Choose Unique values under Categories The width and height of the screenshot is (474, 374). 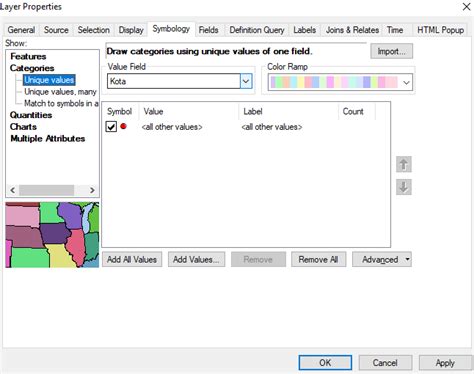(49, 80)
